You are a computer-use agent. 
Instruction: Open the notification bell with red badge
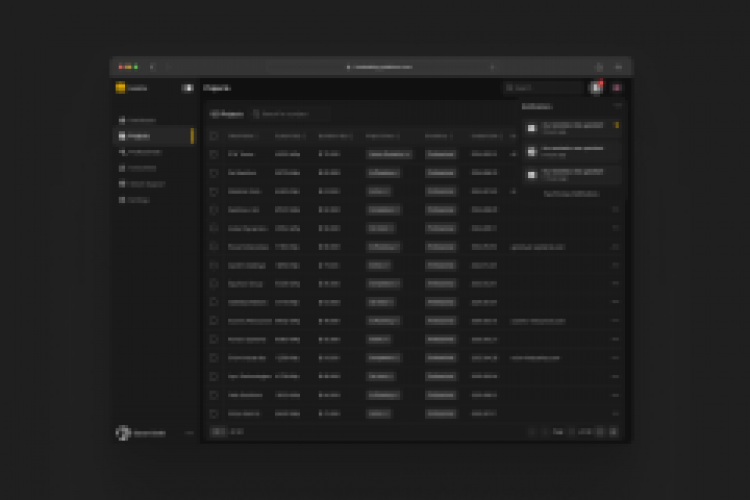pyautogui.click(x=596, y=88)
